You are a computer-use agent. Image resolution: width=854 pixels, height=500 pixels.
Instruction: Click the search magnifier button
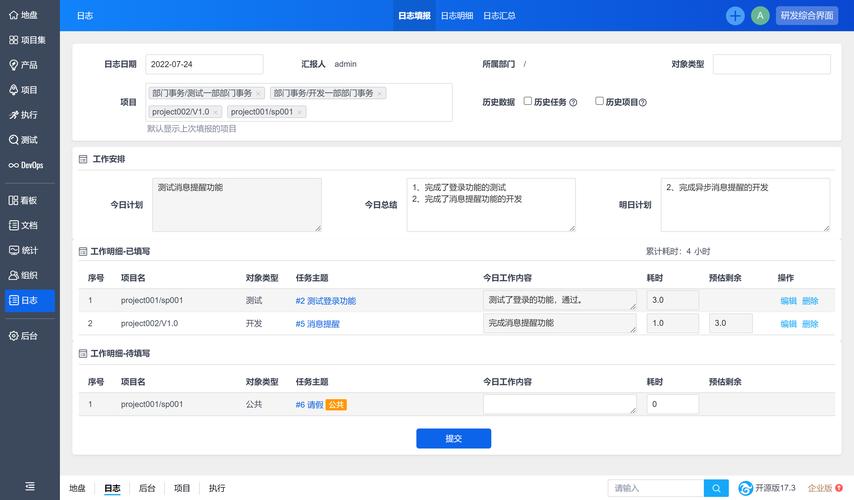[x=716, y=488]
